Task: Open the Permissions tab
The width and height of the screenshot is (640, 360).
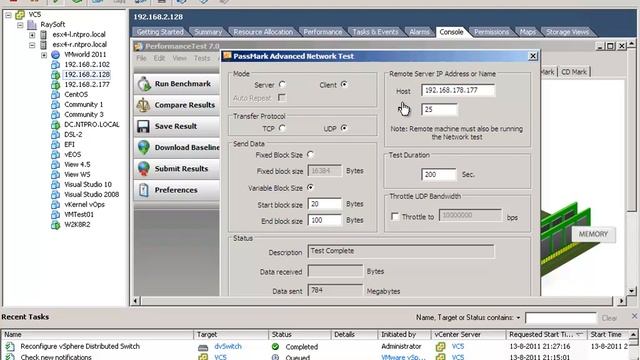Action: [x=491, y=32]
